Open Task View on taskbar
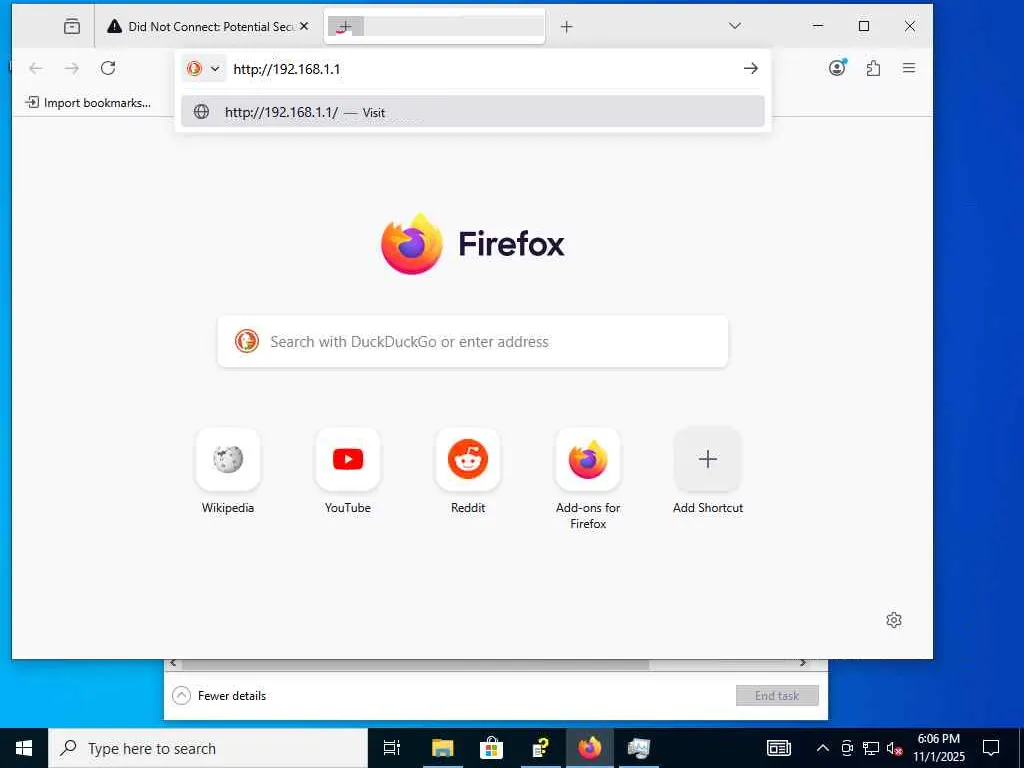1024x768 pixels. (x=392, y=748)
